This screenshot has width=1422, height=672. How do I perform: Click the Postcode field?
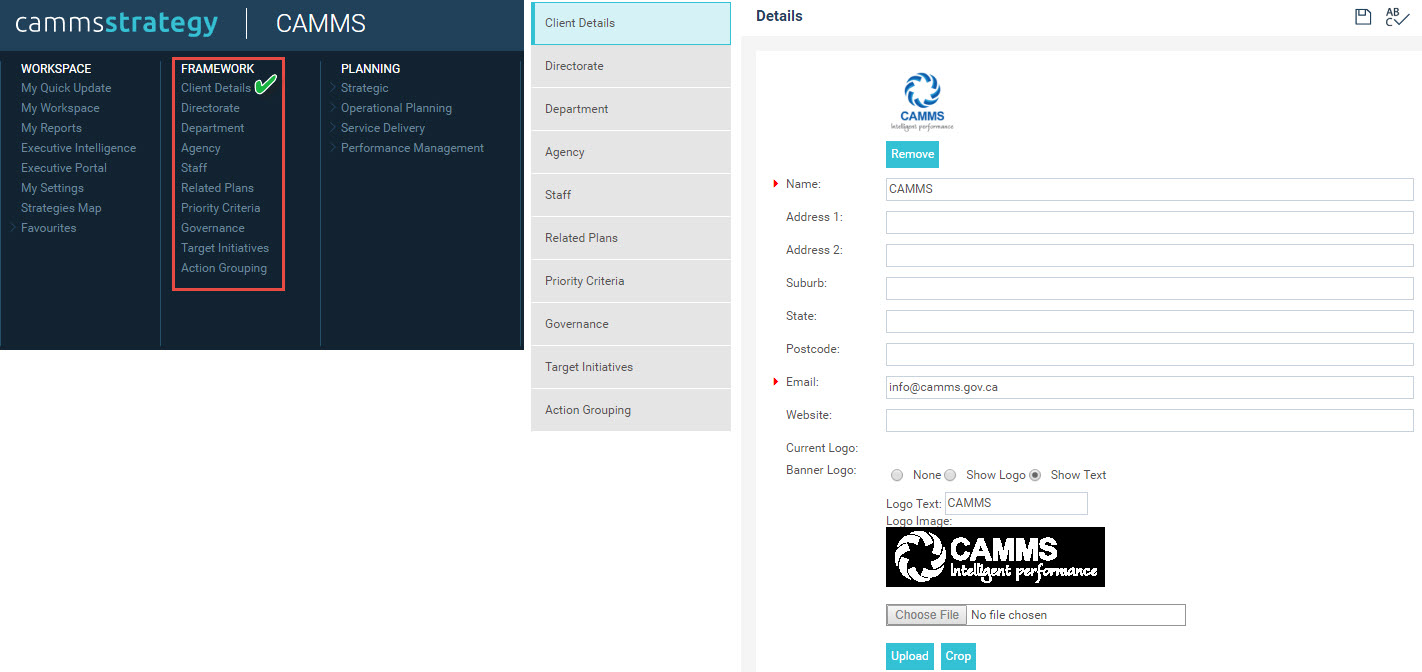1150,354
